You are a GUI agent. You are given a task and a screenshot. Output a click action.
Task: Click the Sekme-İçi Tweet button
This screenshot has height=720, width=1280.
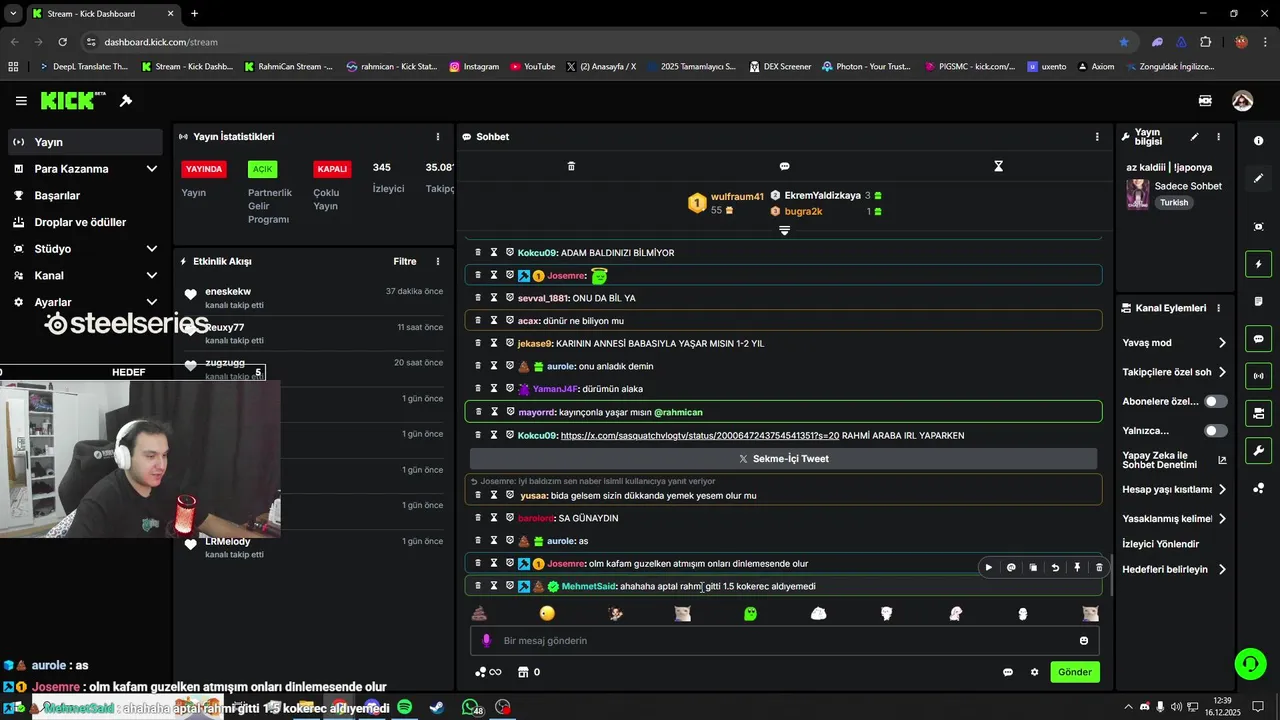point(784,458)
